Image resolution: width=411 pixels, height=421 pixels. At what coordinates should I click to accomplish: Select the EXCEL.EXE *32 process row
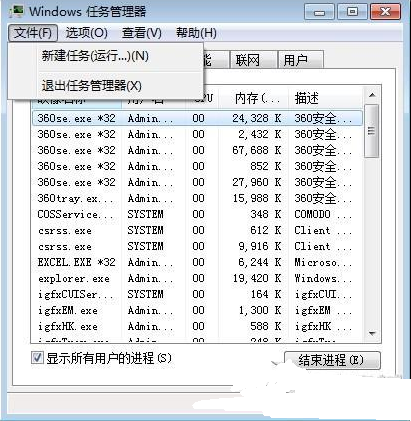point(197,262)
